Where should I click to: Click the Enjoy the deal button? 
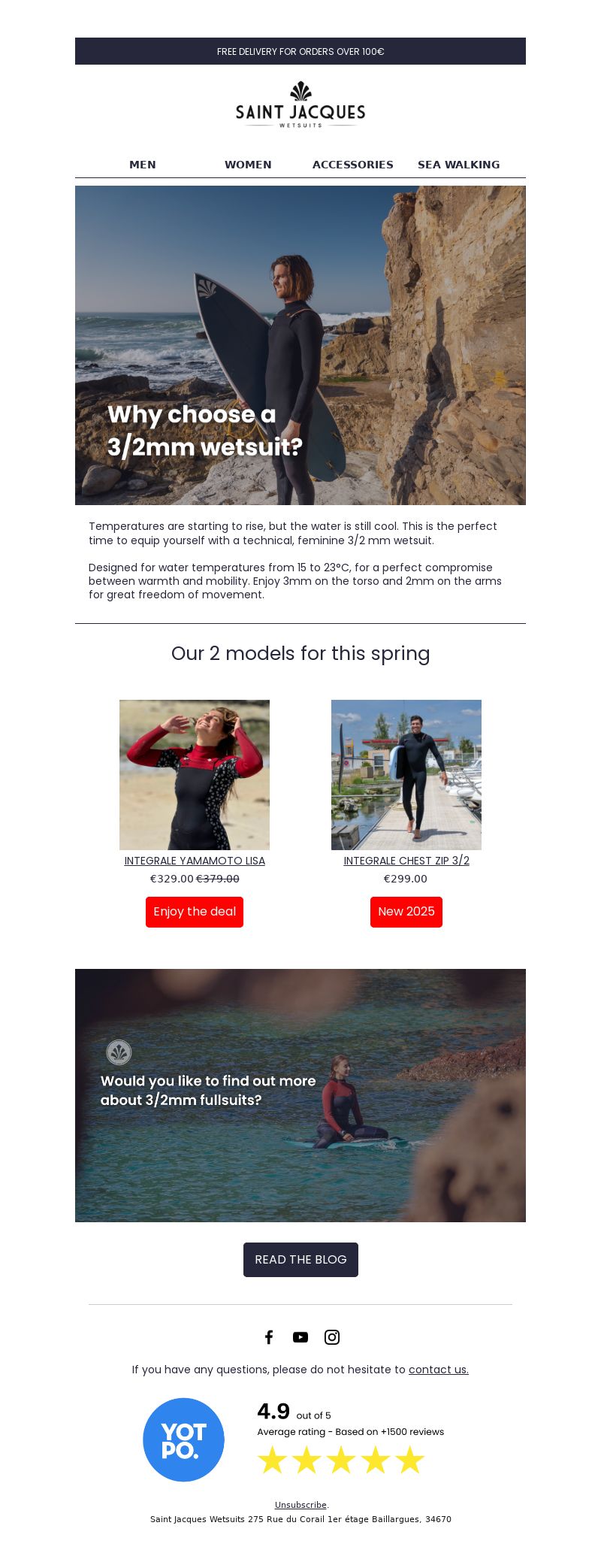tap(195, 912)
